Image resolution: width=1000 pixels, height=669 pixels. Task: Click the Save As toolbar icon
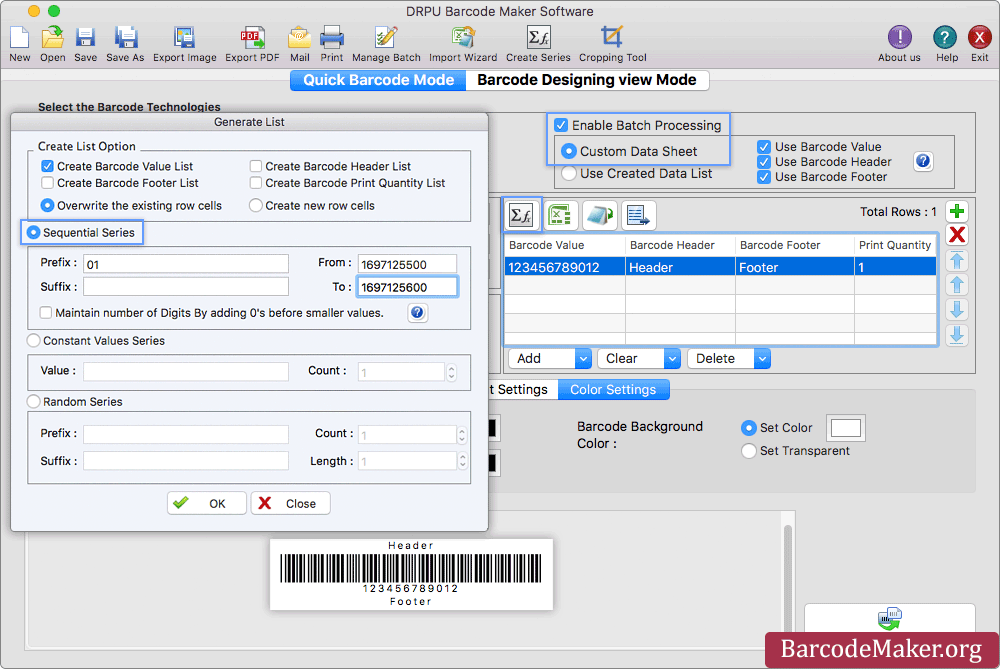pos(126,38)
